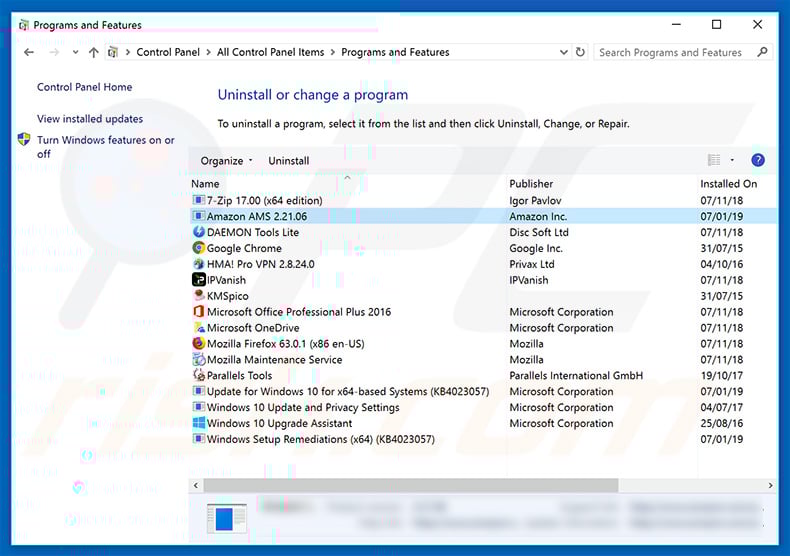
Task: Click the Windows Setup Remediations icon
Action: tap(199, 439)
